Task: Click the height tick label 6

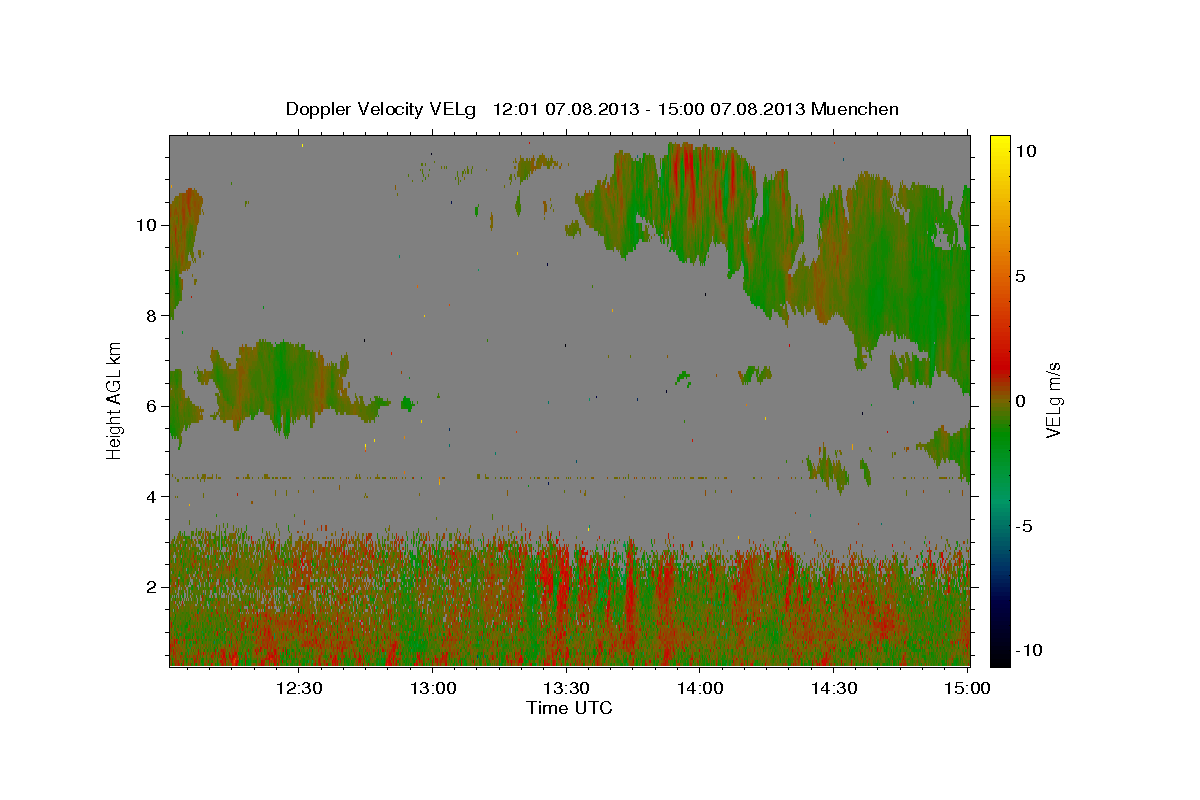Action: pos(153,406)
